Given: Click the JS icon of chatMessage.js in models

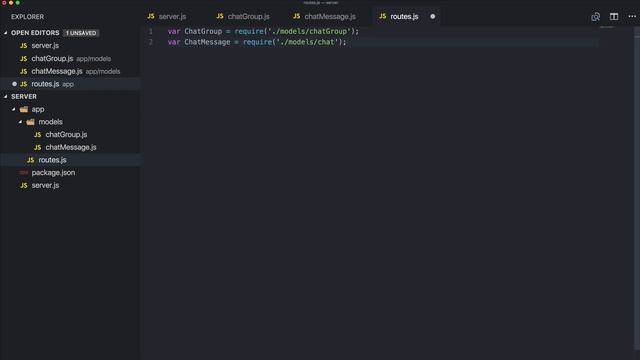Looking at the screenshot, I should [38, 147].
